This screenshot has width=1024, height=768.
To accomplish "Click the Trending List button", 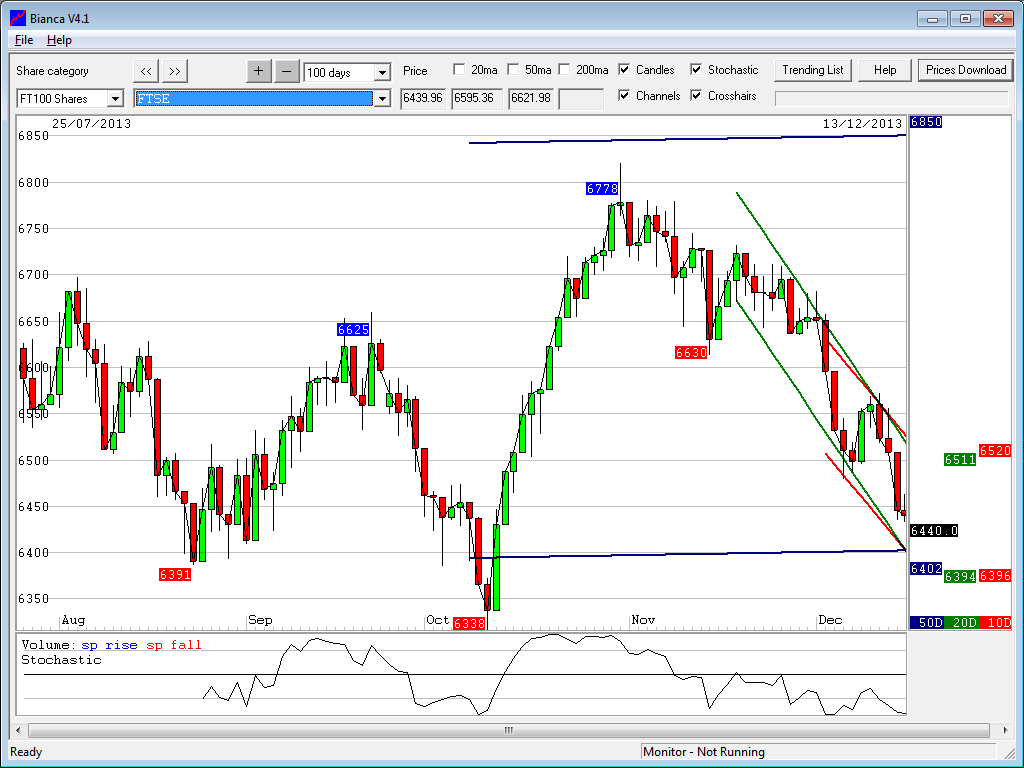I will (x=812, y=70).
